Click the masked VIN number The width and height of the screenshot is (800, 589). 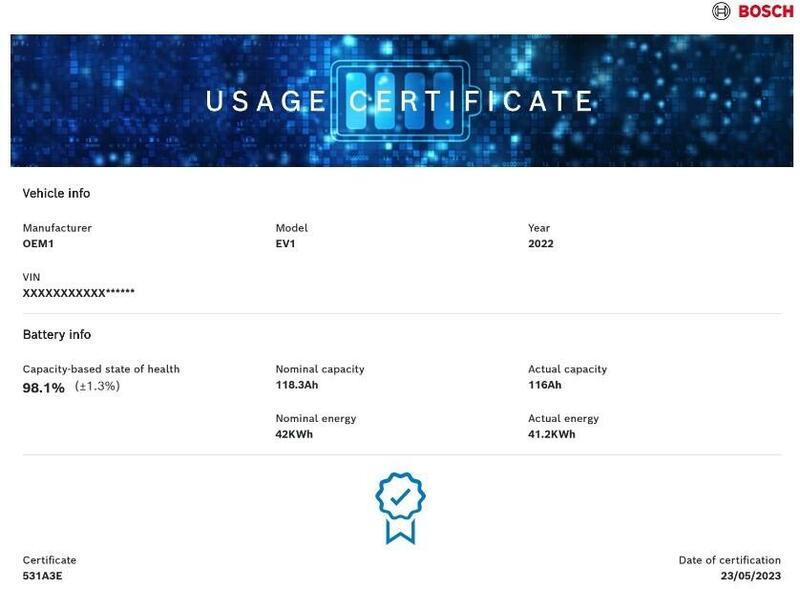79,293
